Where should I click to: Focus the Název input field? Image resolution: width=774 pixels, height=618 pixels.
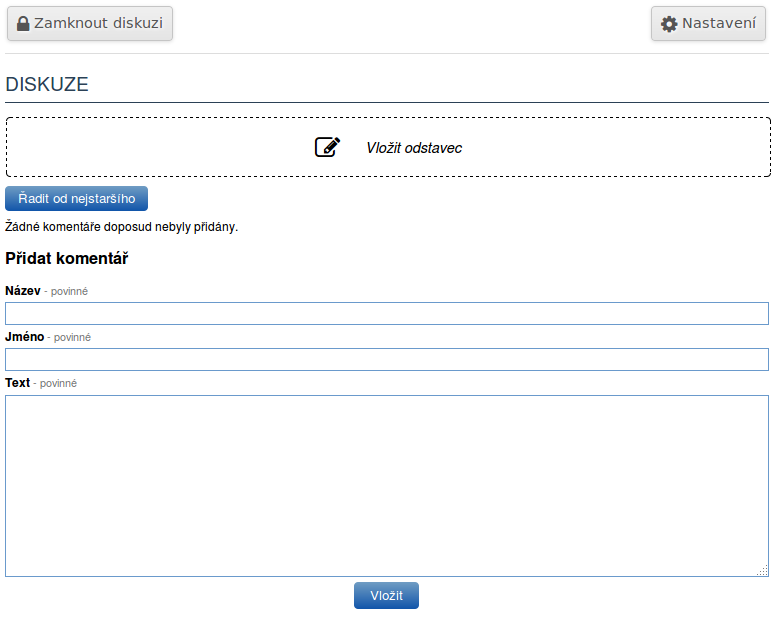click(x=386, y=314)
